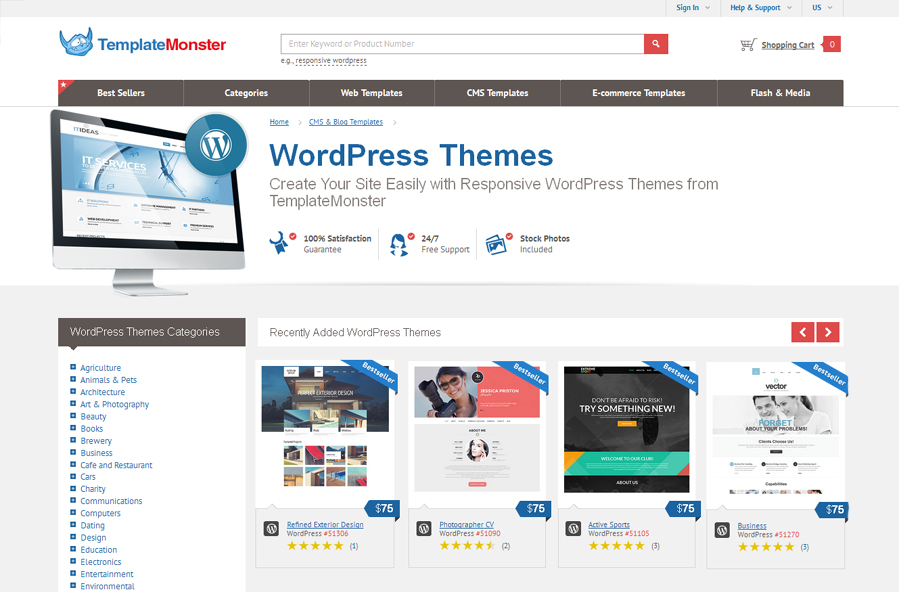This screenshot has width=899, height=592.
Task: Click WordPress icon beside Active Sports
Action: 573,528
